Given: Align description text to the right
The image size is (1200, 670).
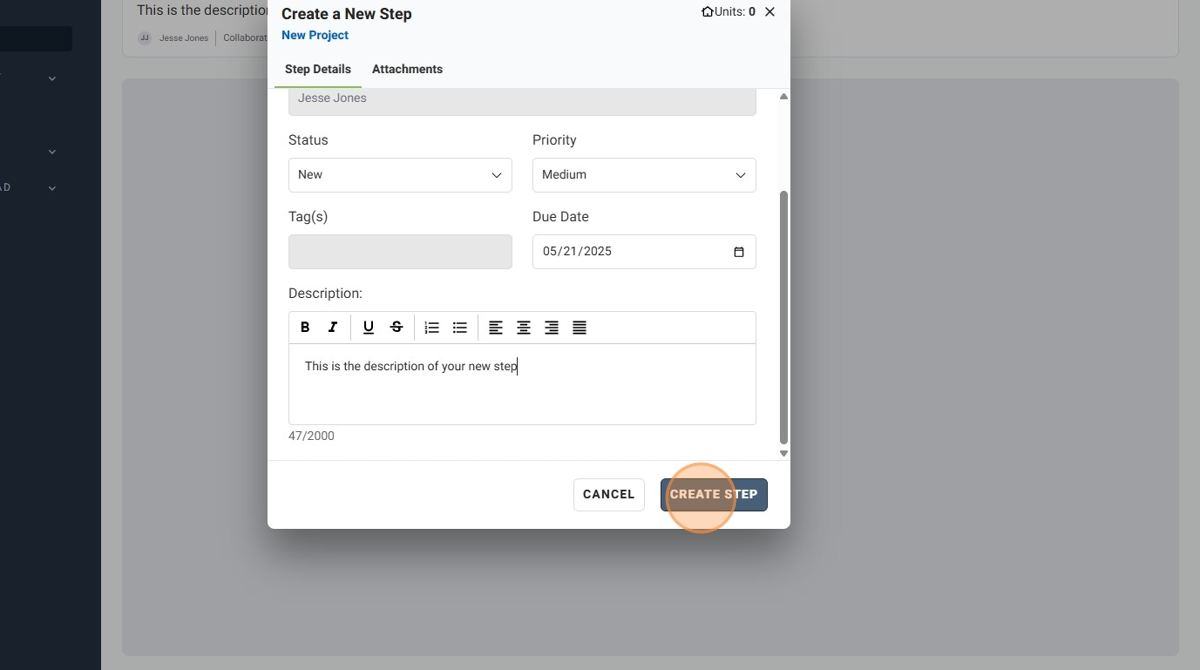Looking at the screenshot, I should [551, 327].
